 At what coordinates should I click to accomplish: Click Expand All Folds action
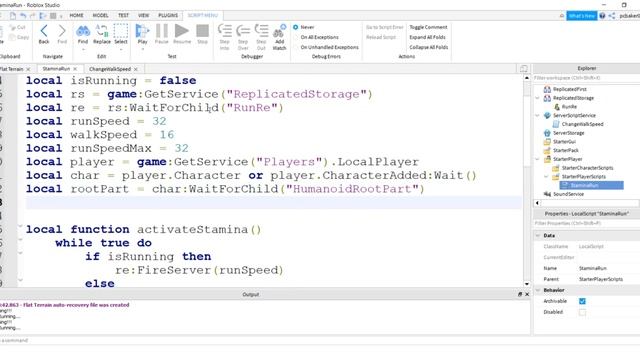427,37
